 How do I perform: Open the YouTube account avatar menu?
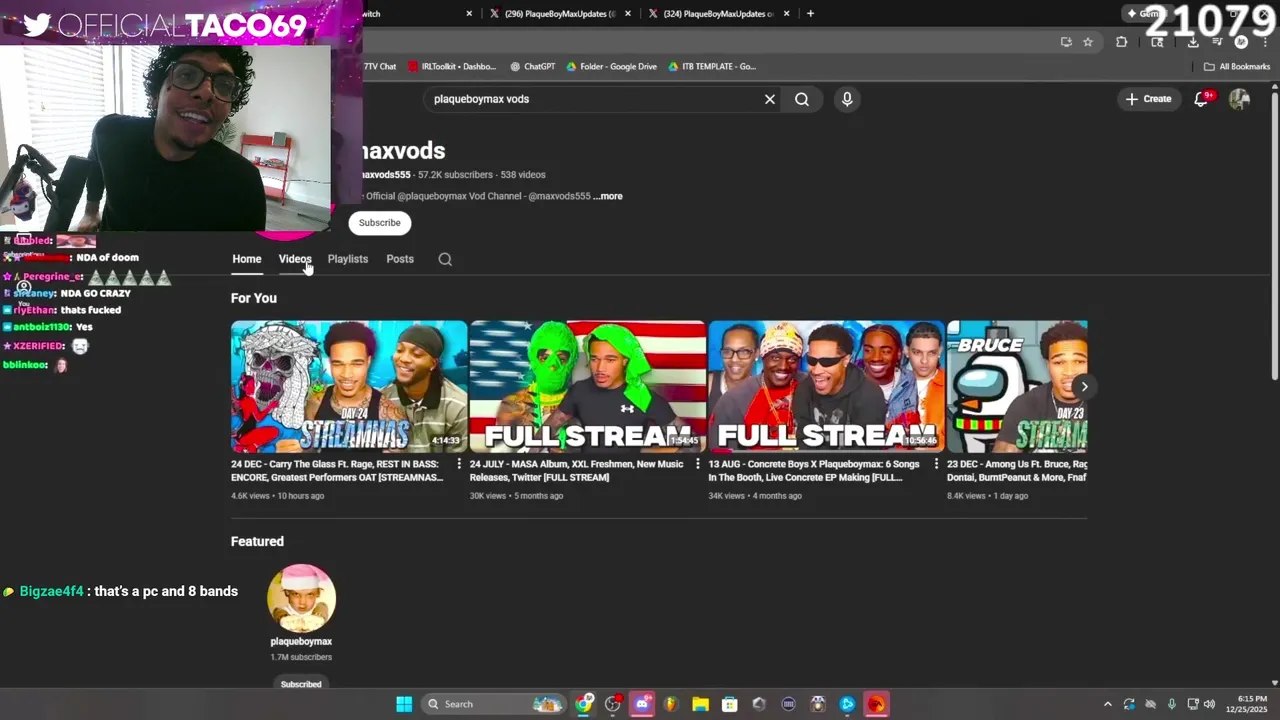click(1239, 98)
